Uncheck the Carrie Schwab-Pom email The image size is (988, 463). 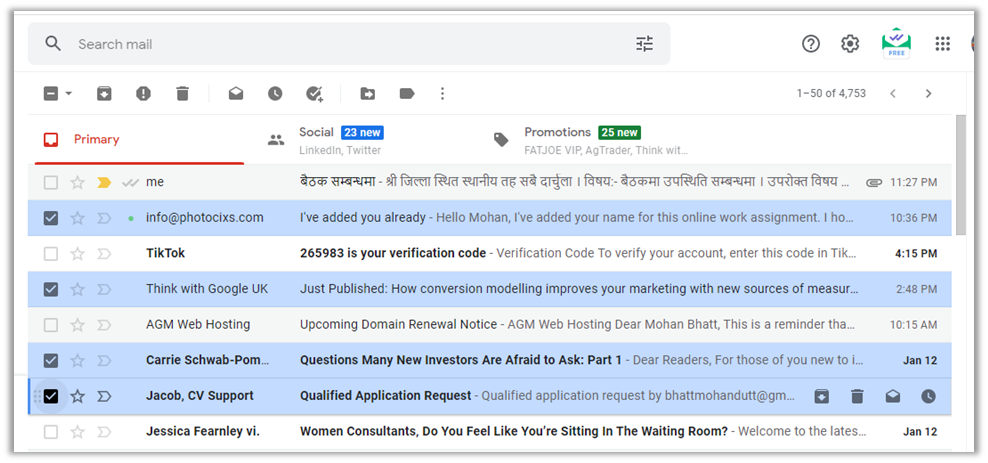(x=50, y=360)
